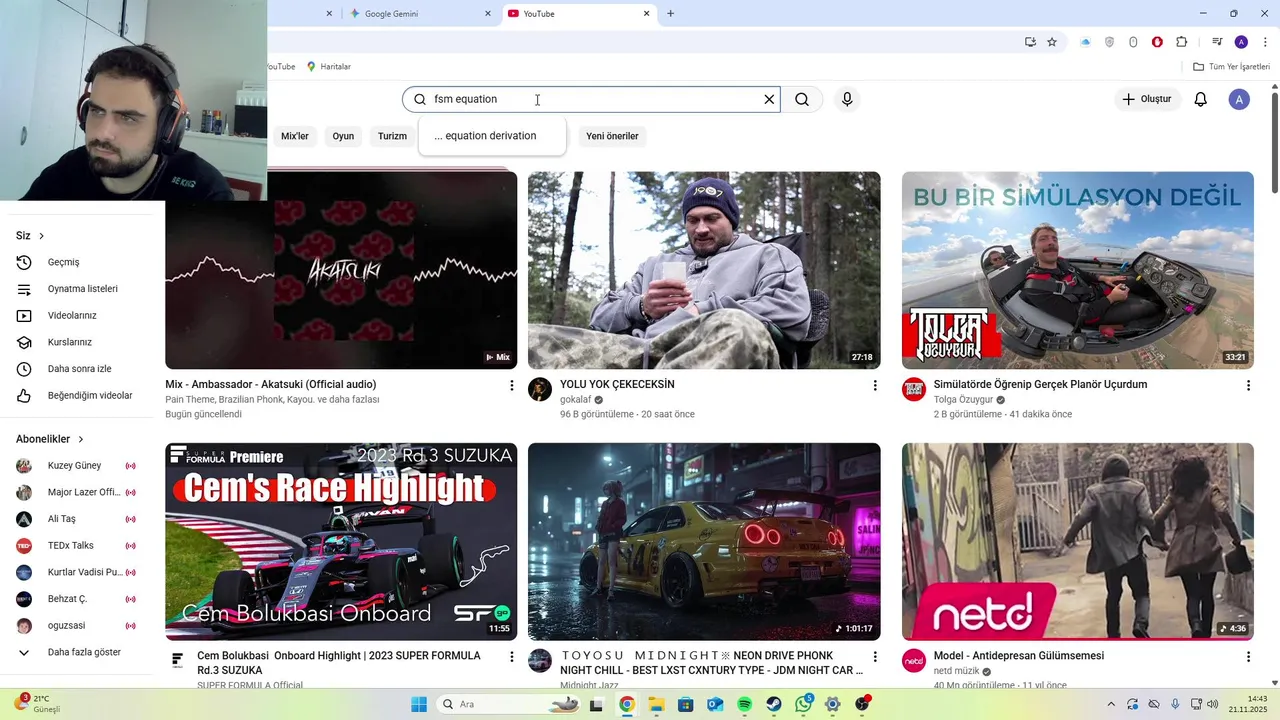Open WhatsApp from the taskbar

[803, 704]
